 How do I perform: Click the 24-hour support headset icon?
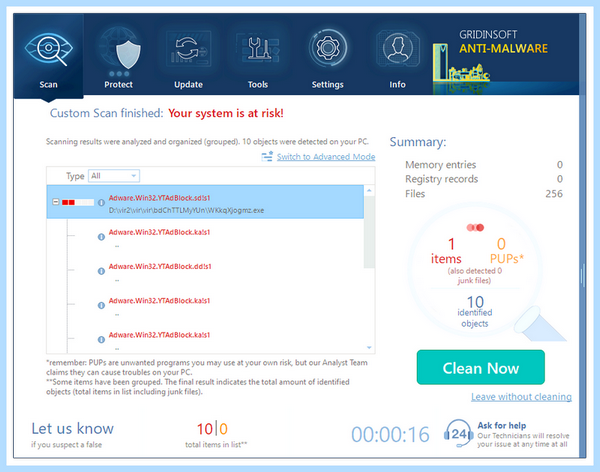(458, 433)
